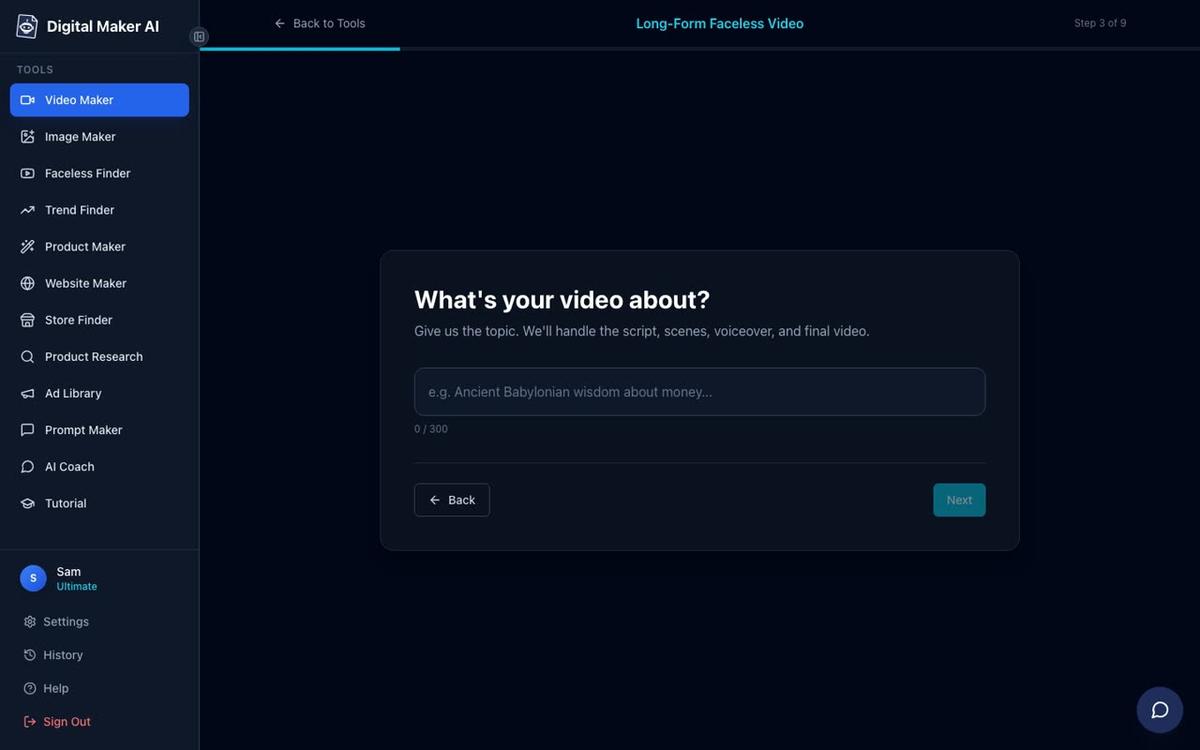Click the Faceless Finder play icon

(x=27, y=173)
